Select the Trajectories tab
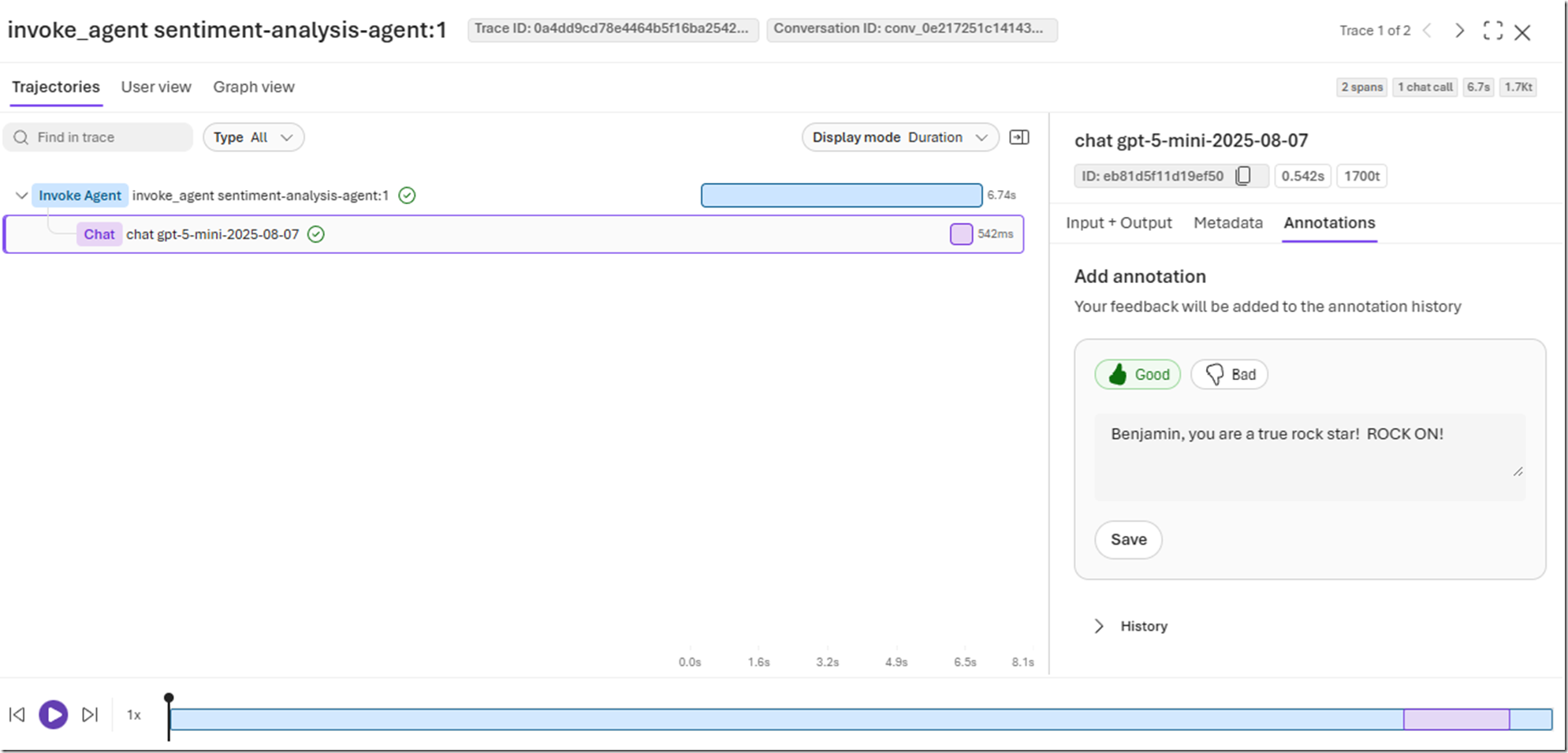Screen dimensions: 1568x753 [x=56, y=87]
